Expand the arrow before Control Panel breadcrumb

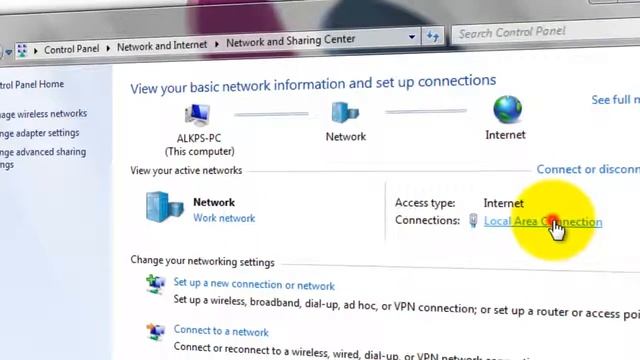pos(36,51)
